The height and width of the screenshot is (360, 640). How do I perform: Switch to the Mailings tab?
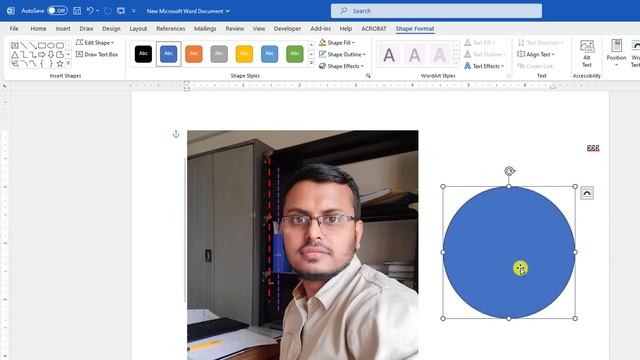click(205, 29)
